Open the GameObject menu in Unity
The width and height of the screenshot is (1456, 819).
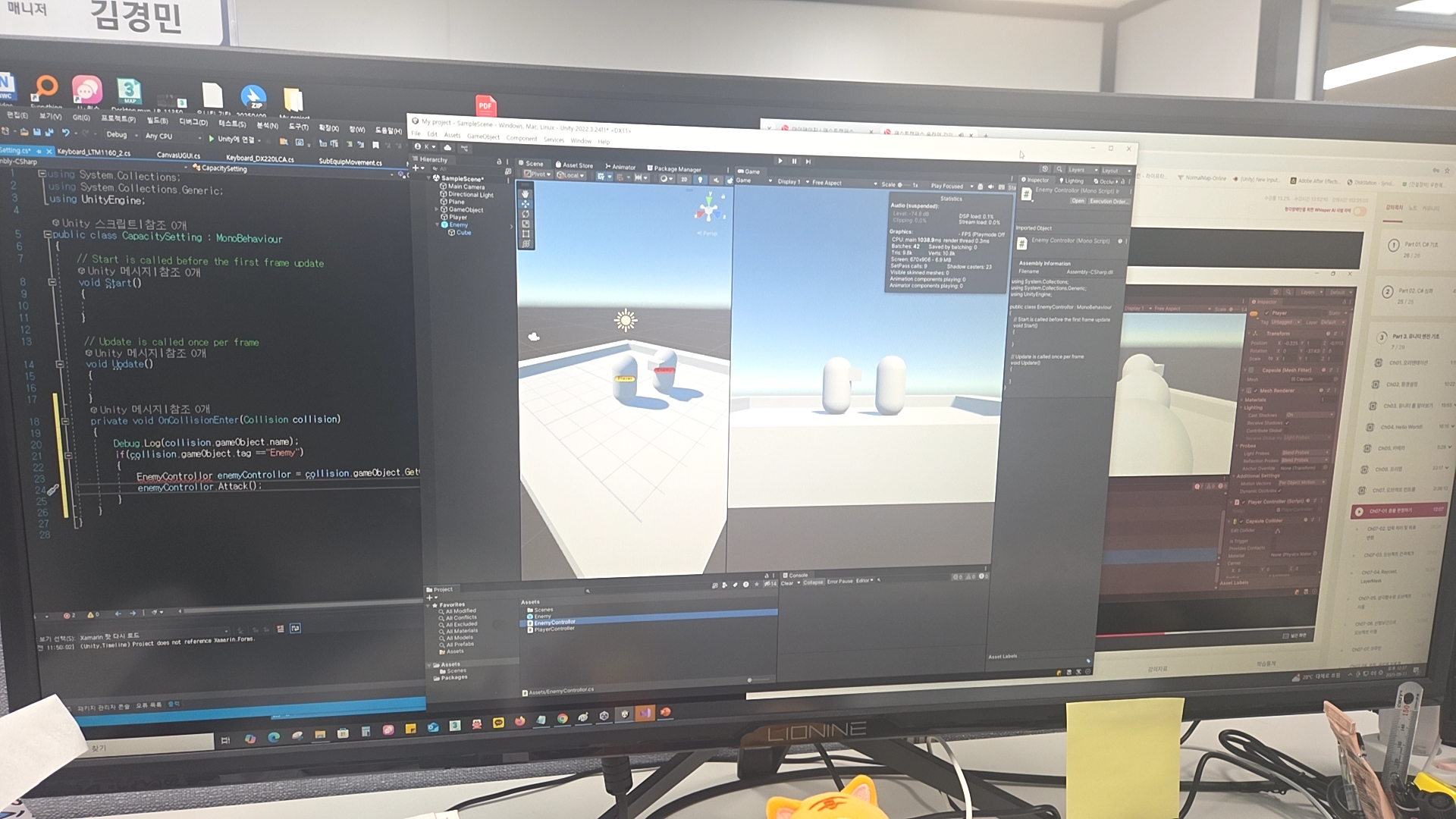[482, 136]
